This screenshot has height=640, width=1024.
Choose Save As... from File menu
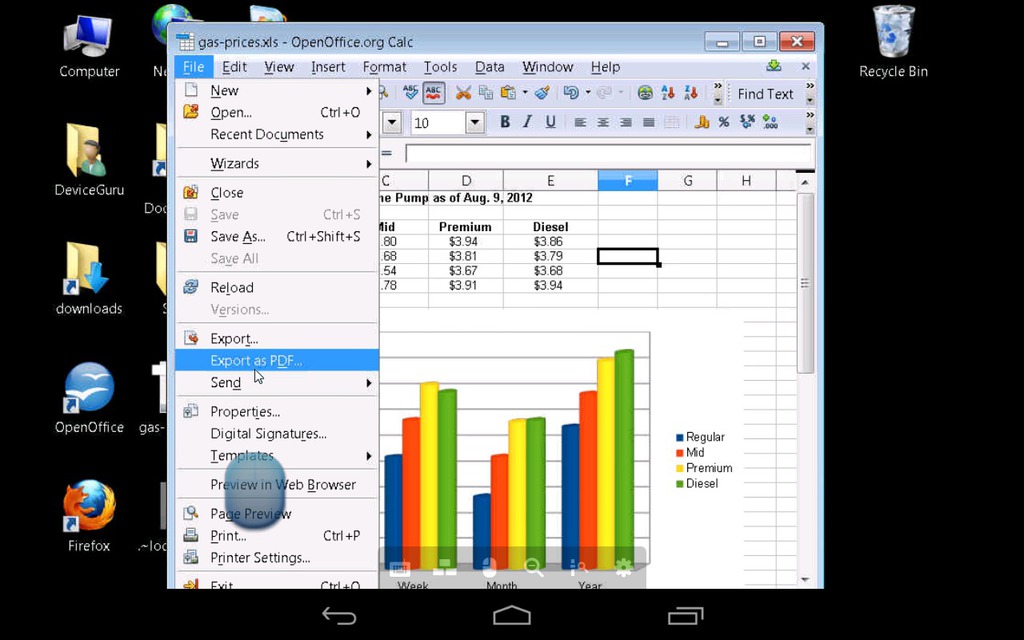tap(277, 236)
